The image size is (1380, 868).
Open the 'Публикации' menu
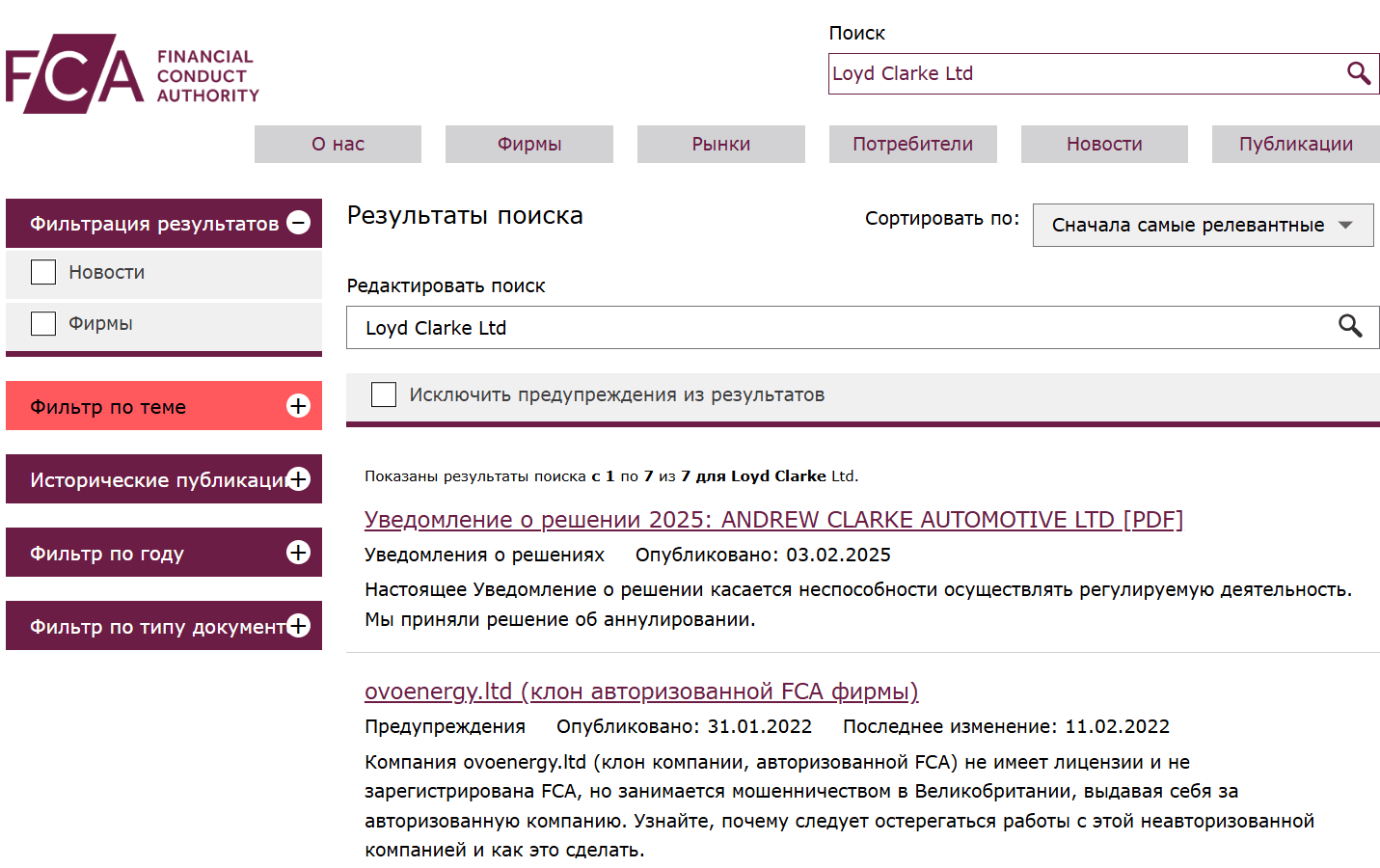pyautogui.click(x=1295, y=145)
